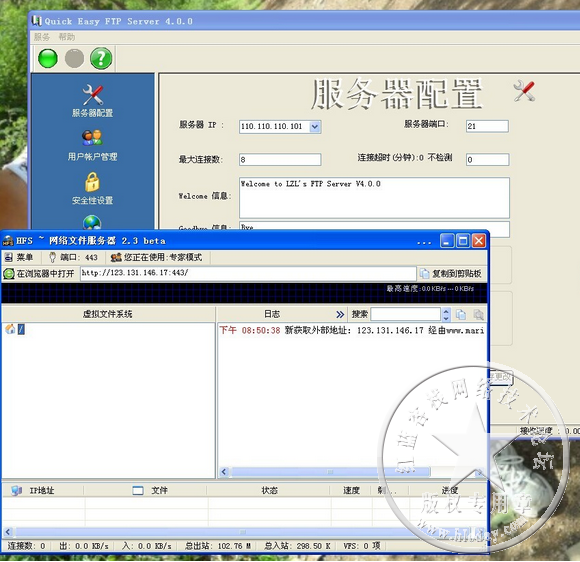Expand the 服务器 IP dropdown arrow

click(x=315, y=127)
